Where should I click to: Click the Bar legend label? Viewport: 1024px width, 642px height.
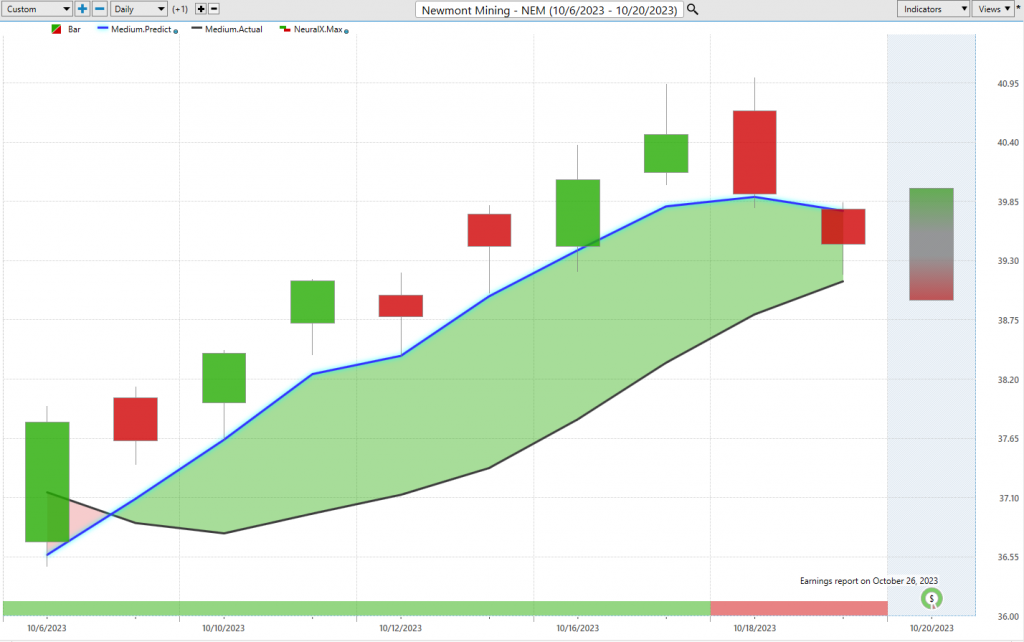point(74,29)
